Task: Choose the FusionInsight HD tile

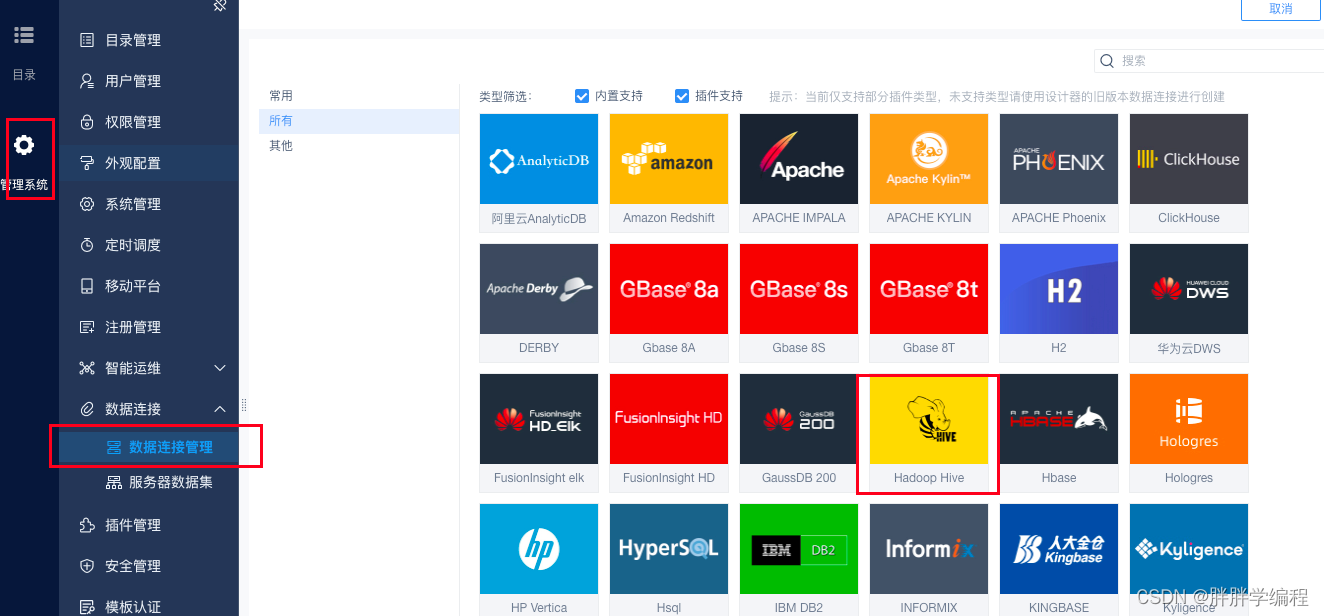Action: 669,433
